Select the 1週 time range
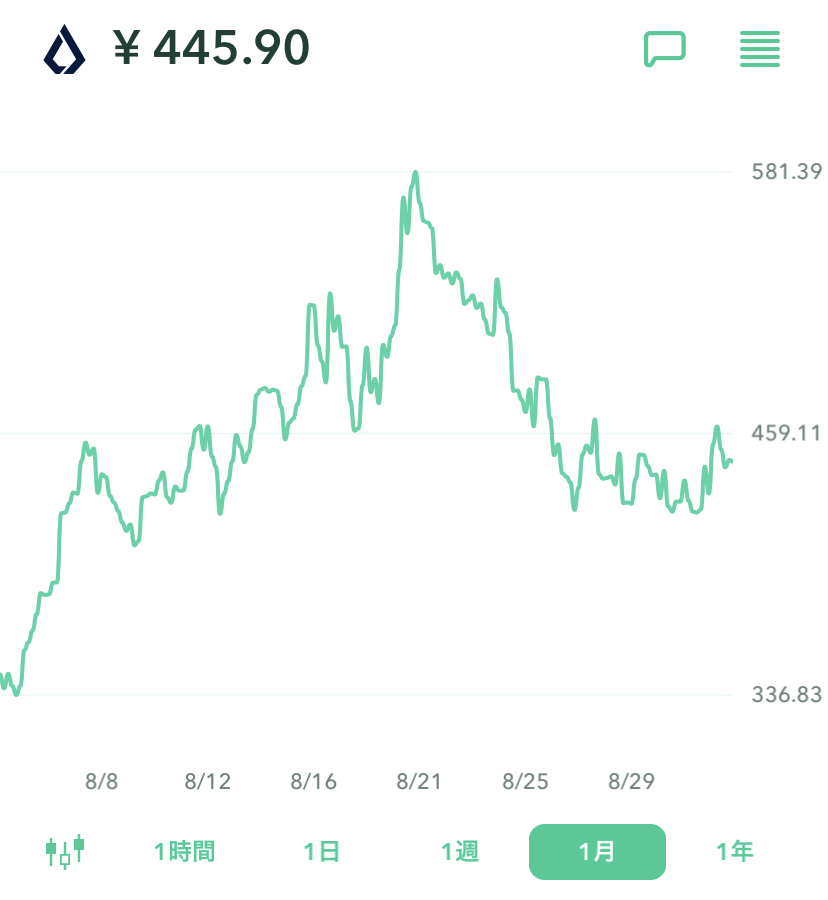 click(460, 852)
